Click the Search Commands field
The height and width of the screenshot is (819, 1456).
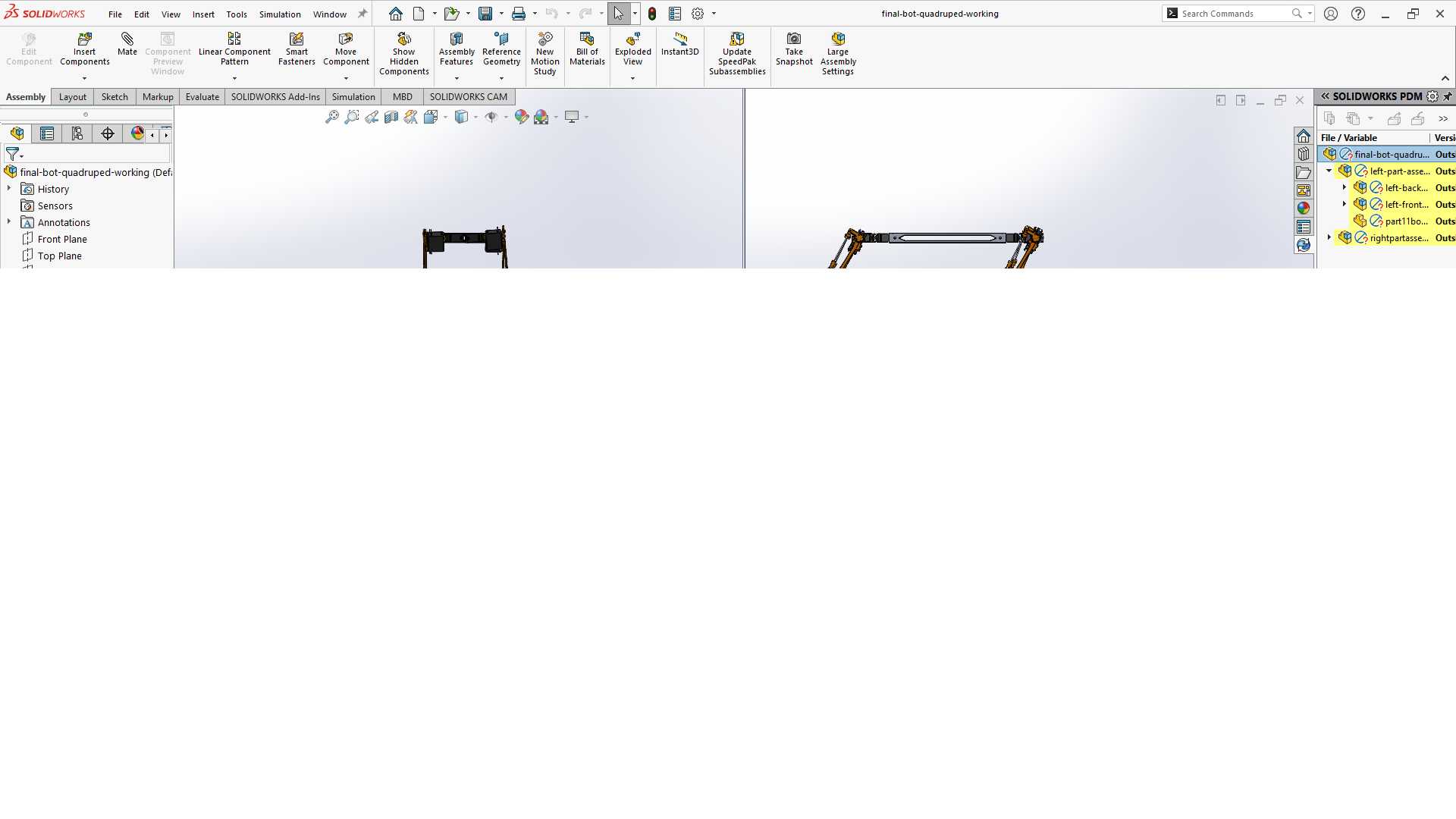click(x=1238, y=14)
